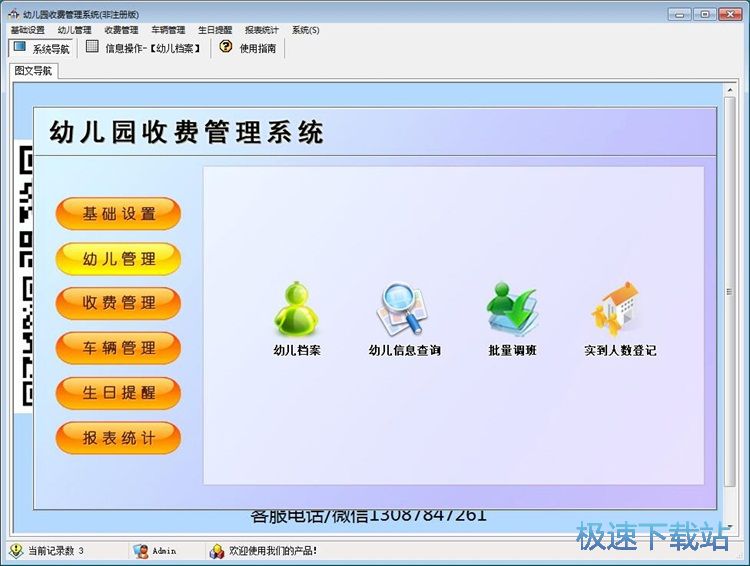750x566 pixels.
Task: Maximize the application window
Action: click(x=705, y=14)
